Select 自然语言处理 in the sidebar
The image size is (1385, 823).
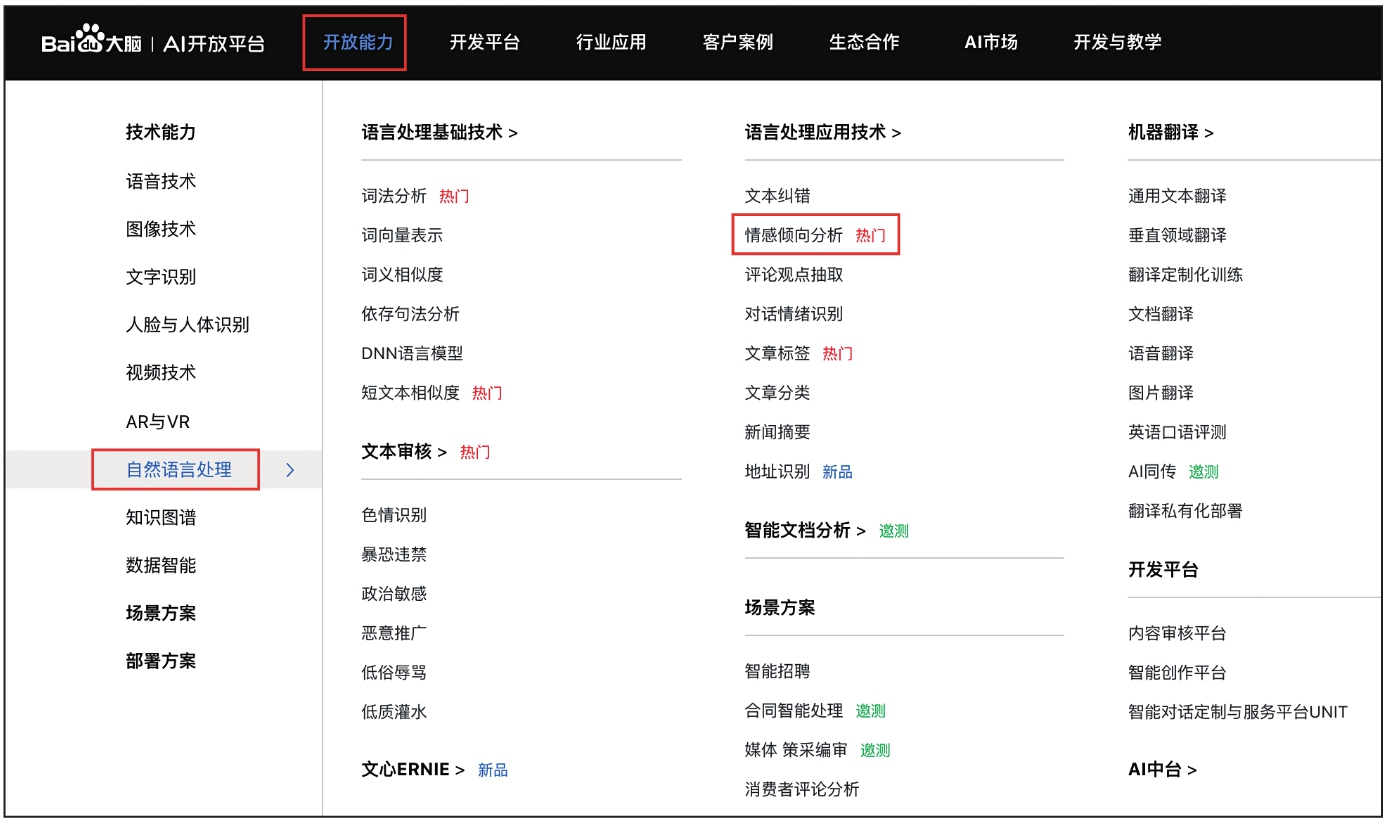[179, 470]
